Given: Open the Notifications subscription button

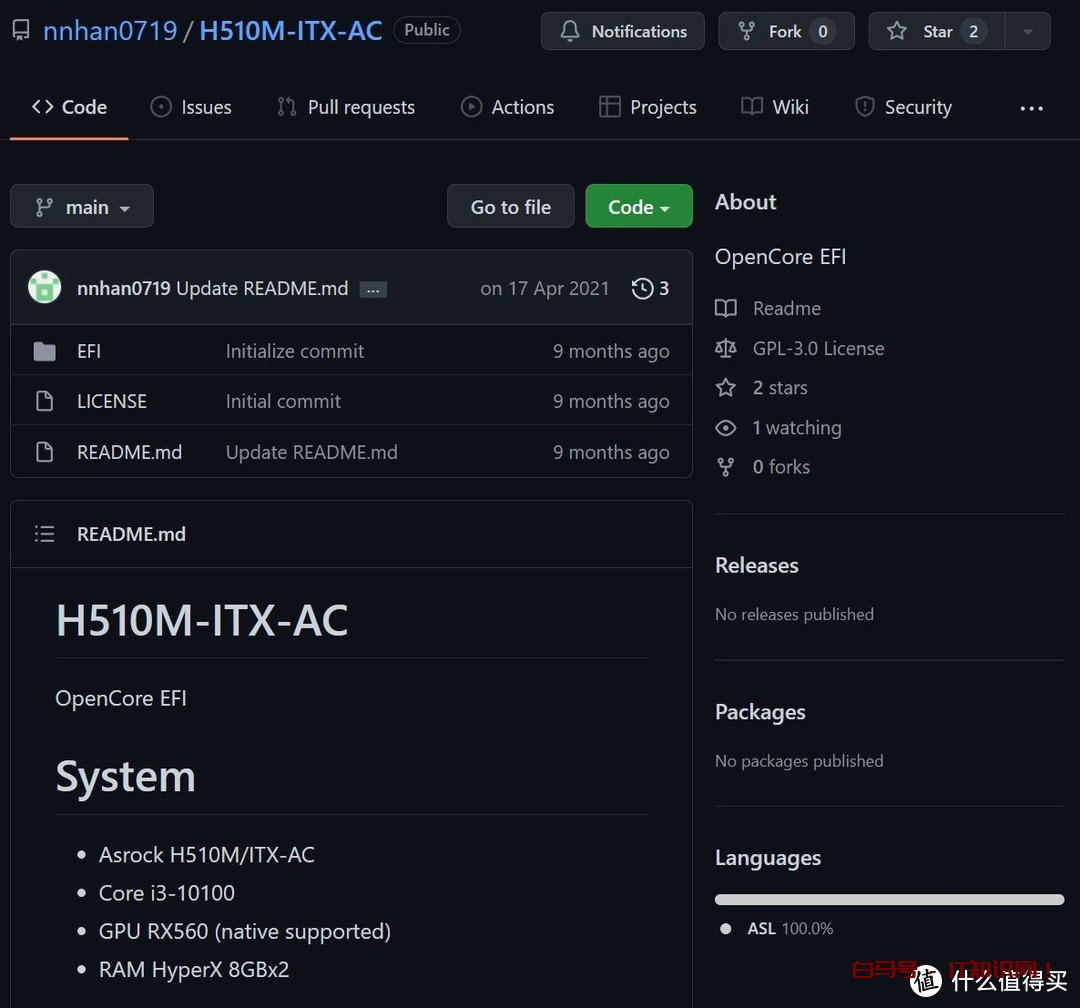Looking at the screenshot, I should tap(623, 31).
